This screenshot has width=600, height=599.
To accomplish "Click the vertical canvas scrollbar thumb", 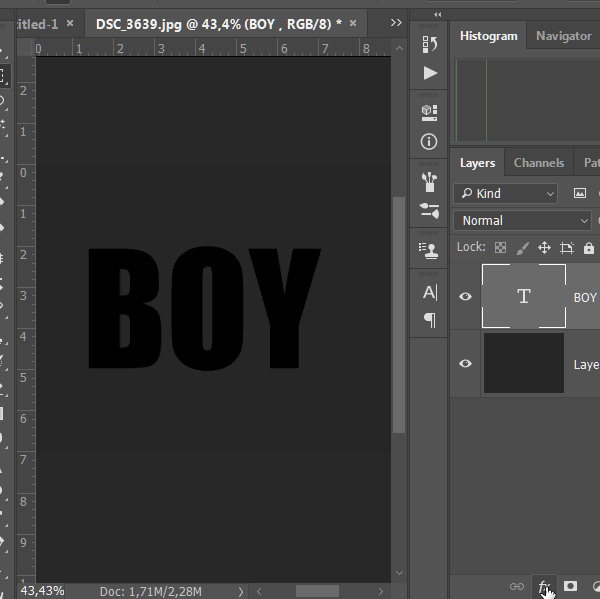I will point(399,315).
